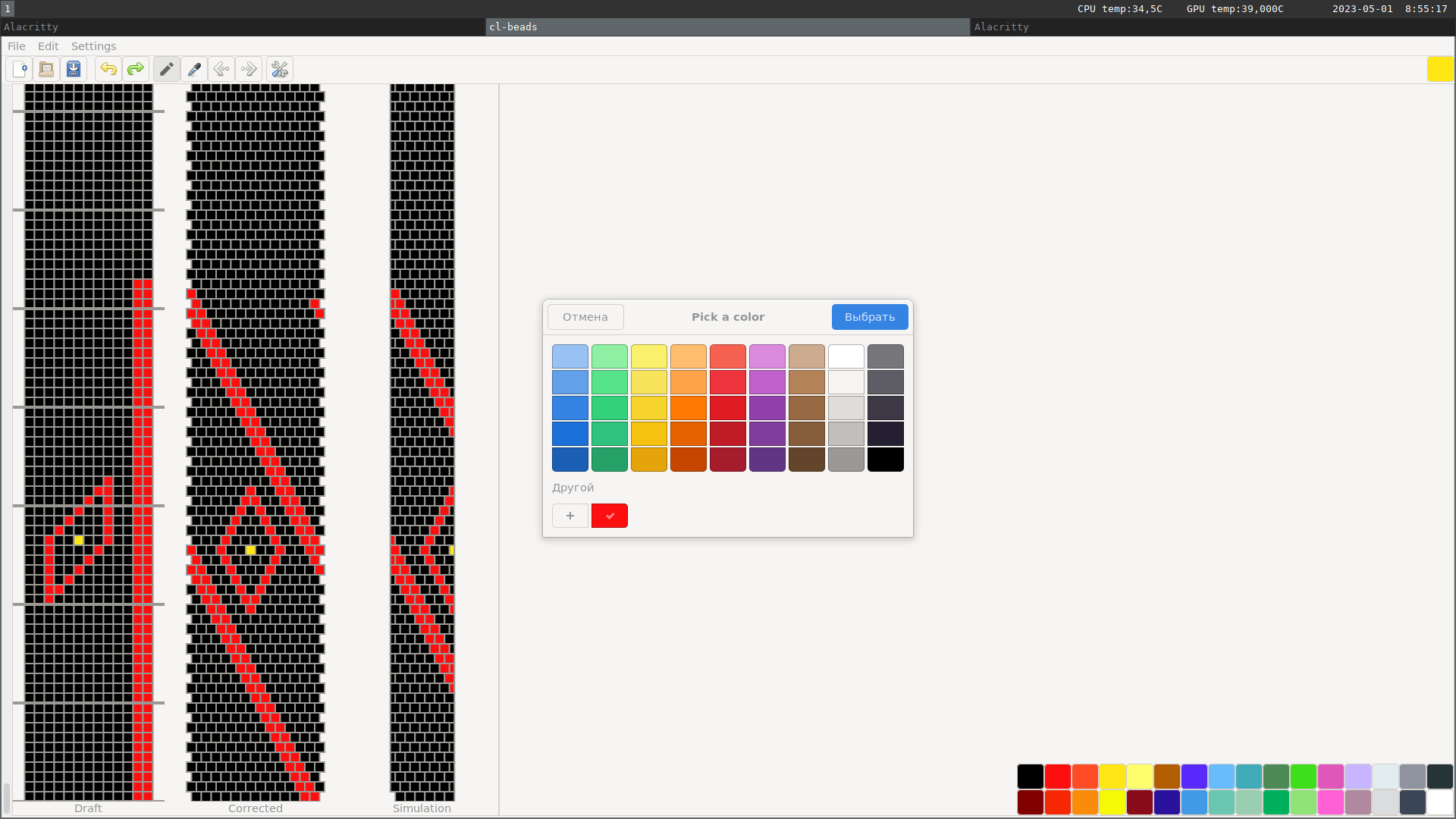The width and height of the screenshot is (1456, 819).
Task: Open the Settings menu
Action: (x=93, y=46)
